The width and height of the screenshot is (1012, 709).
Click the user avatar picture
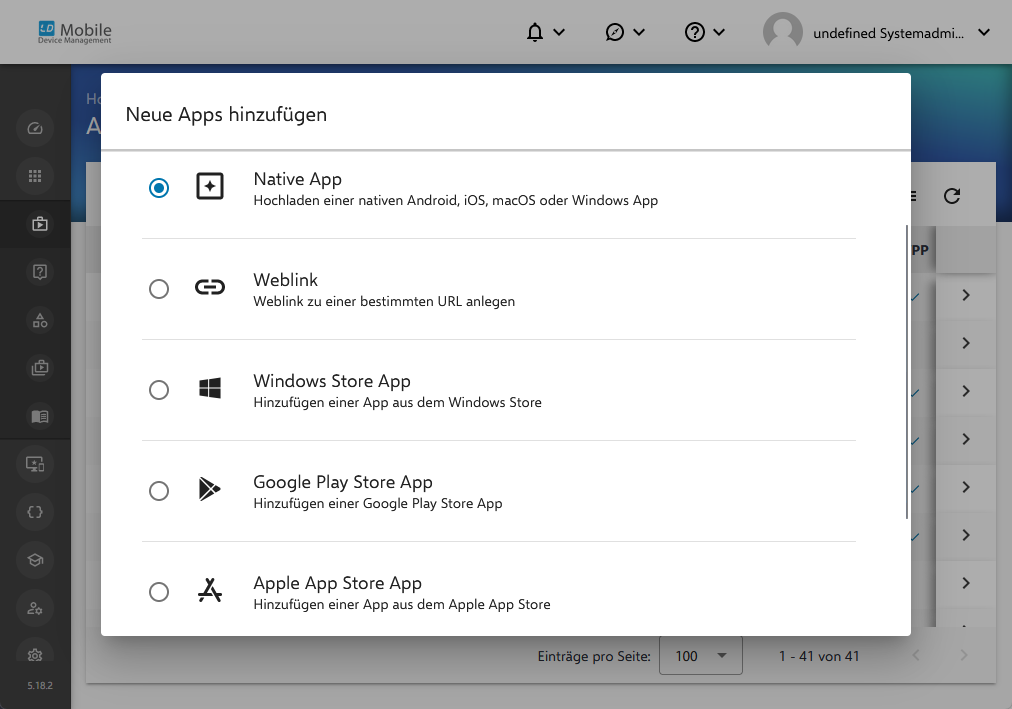tap(782, 32)
